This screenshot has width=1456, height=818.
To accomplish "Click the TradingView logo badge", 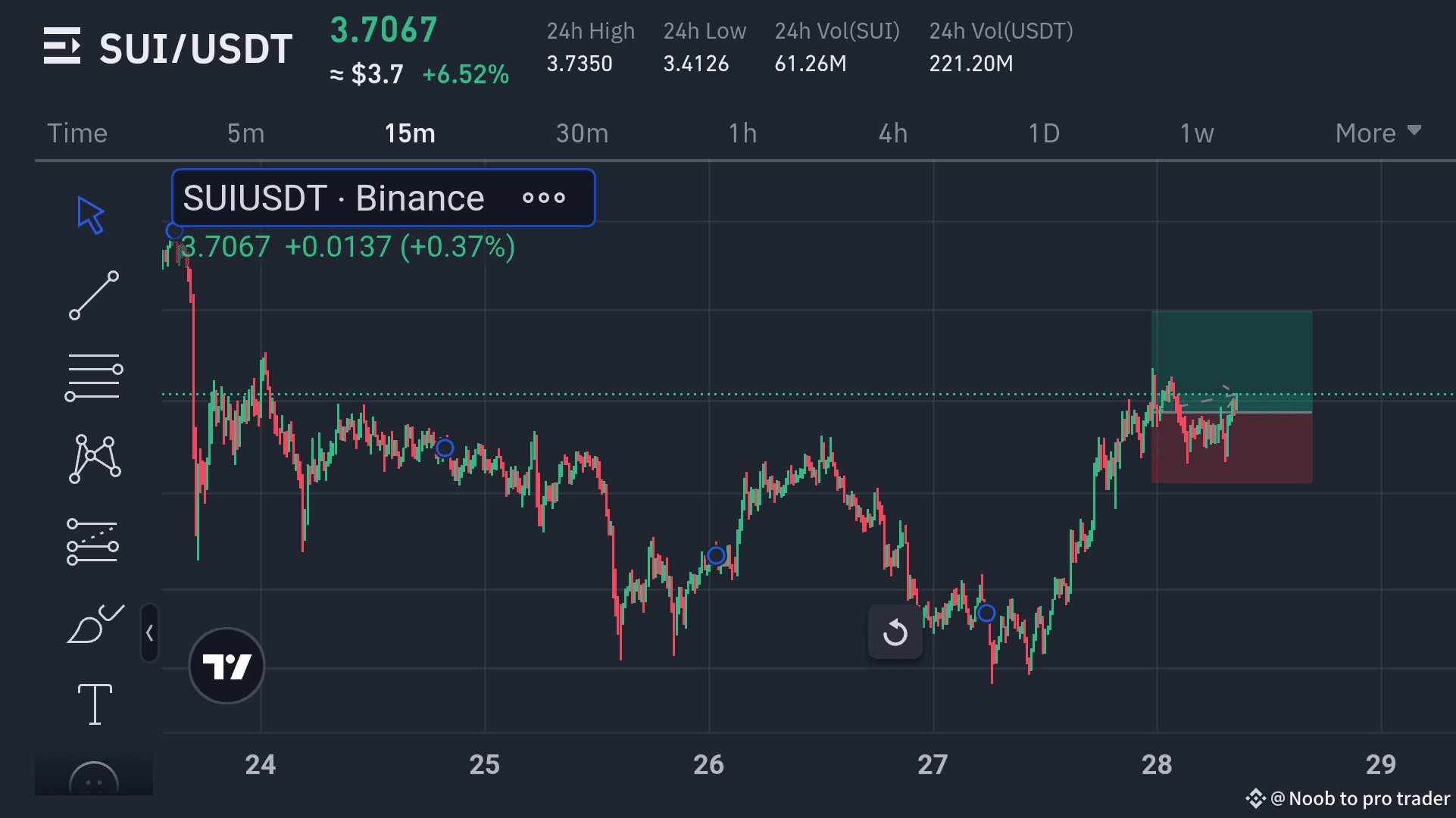I will tap(227, 666).
